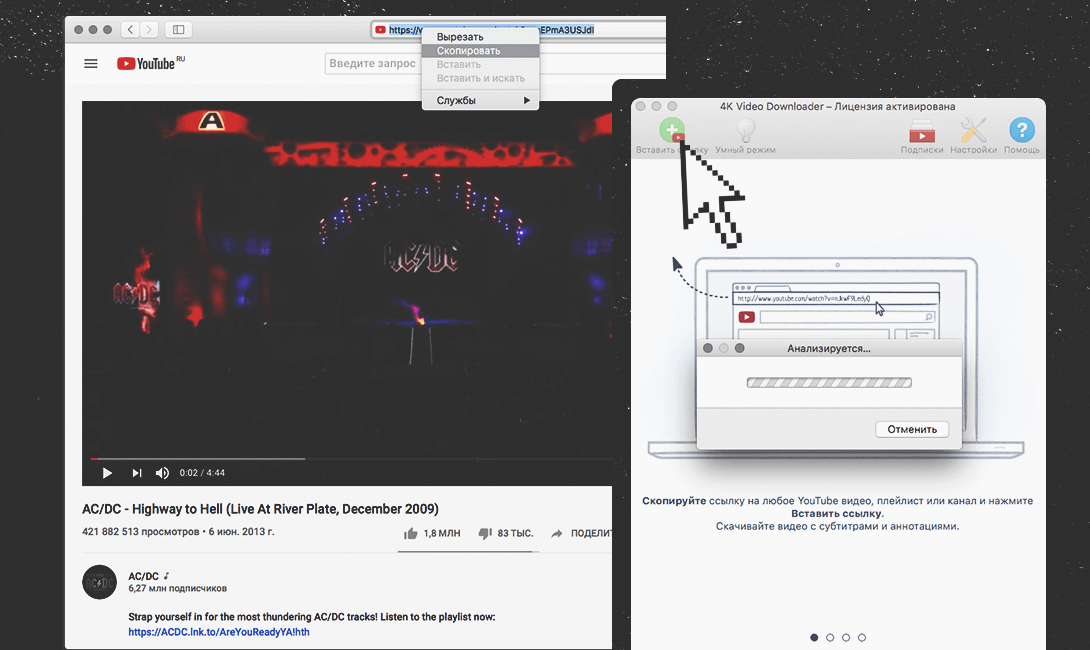This screenshot has height=650, width=1090.
Task: Play the AC/DC video
Action: 107,473
